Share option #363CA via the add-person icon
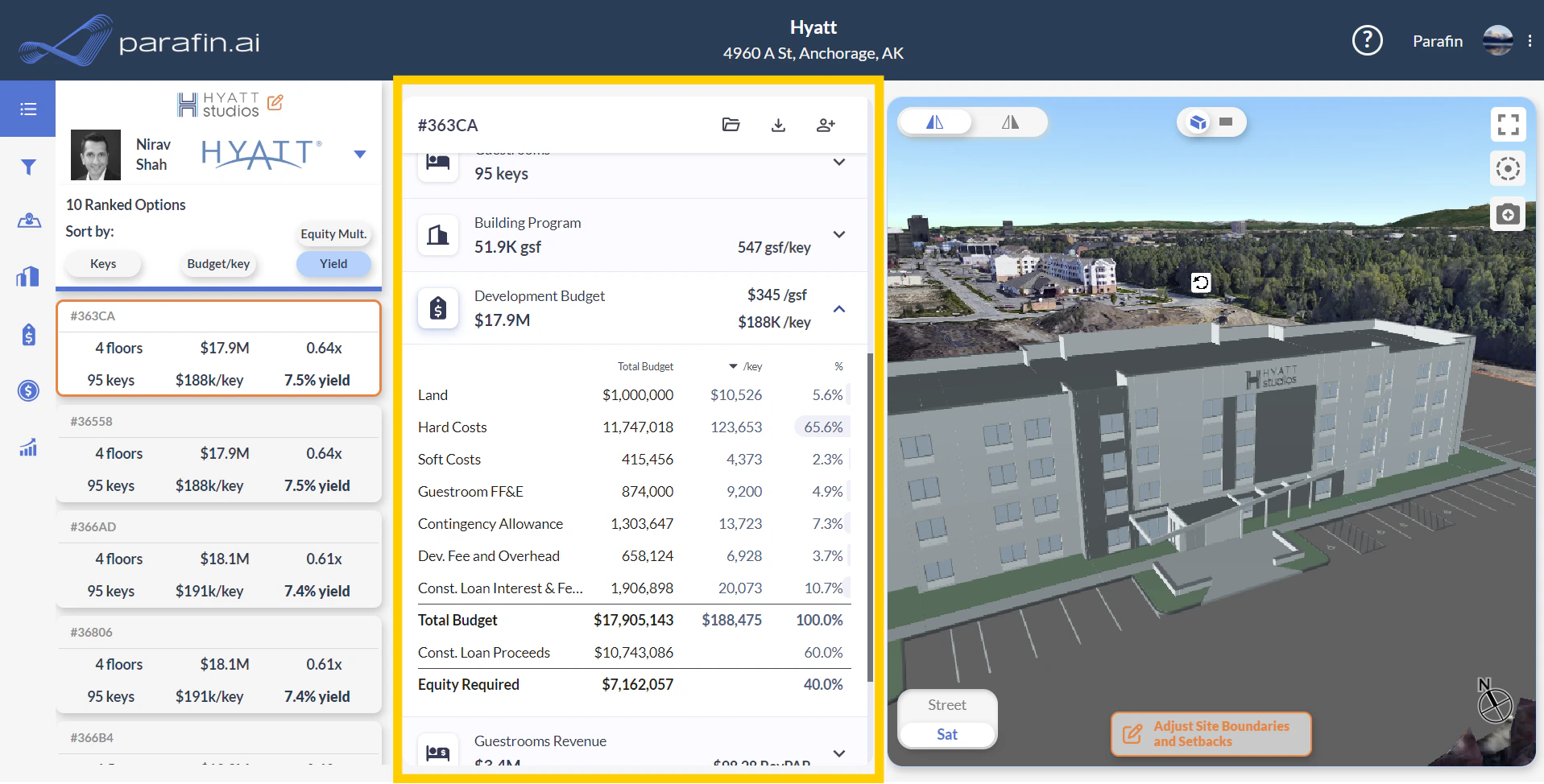 tap(825, 125)
